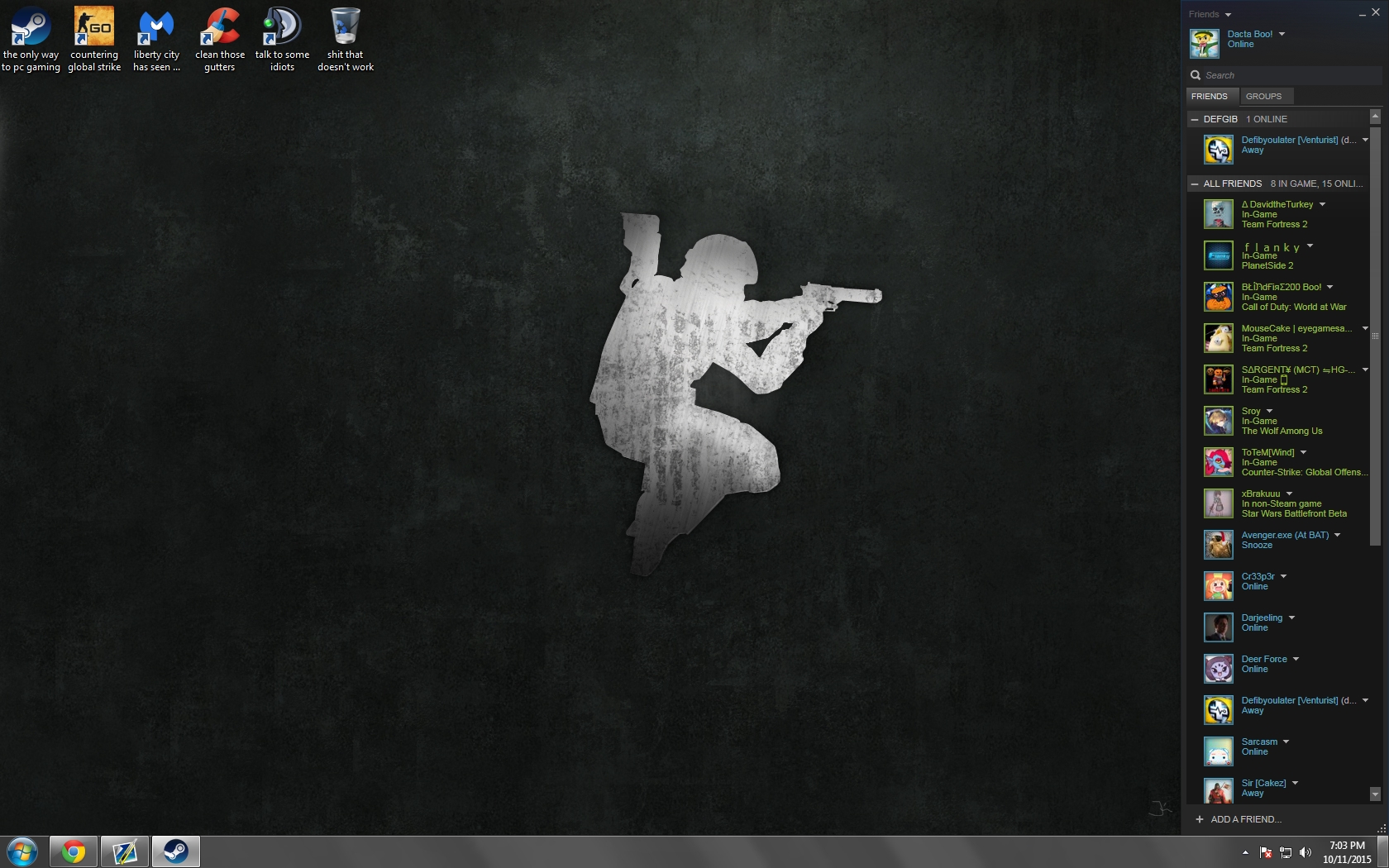Select friend Deer Force
This screenshot has height=868, width=1389.
1280,669
